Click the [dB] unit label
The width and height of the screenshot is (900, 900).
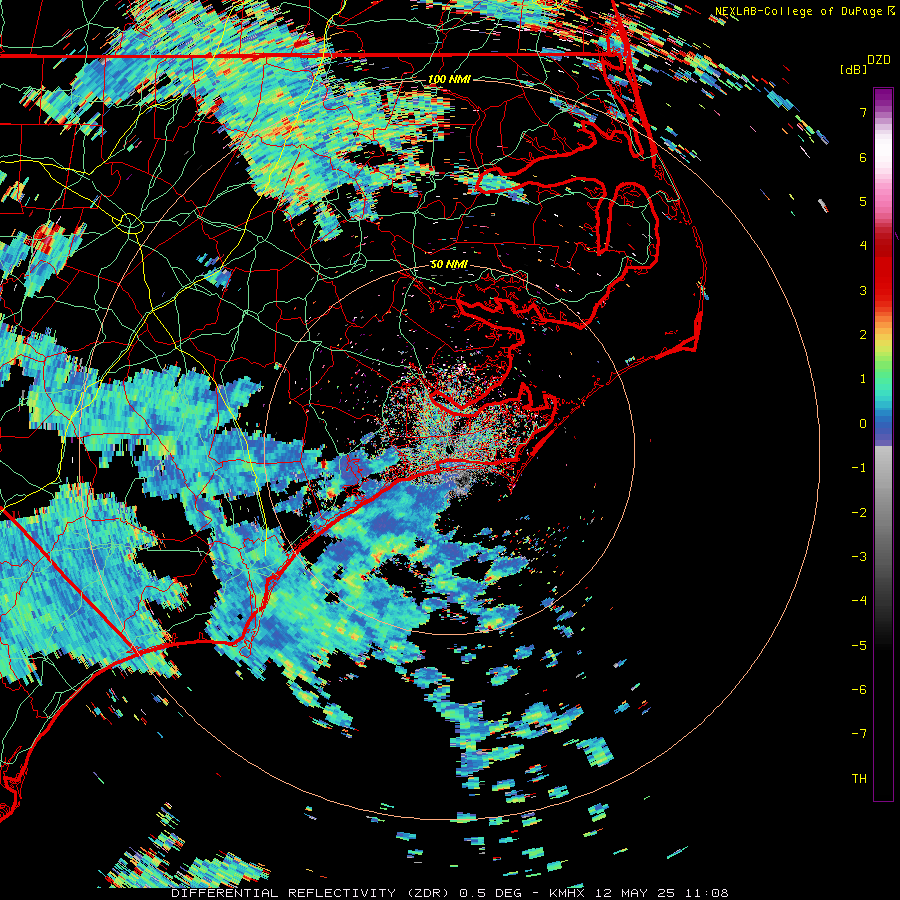pyautogui.click(x=853, y=69)
